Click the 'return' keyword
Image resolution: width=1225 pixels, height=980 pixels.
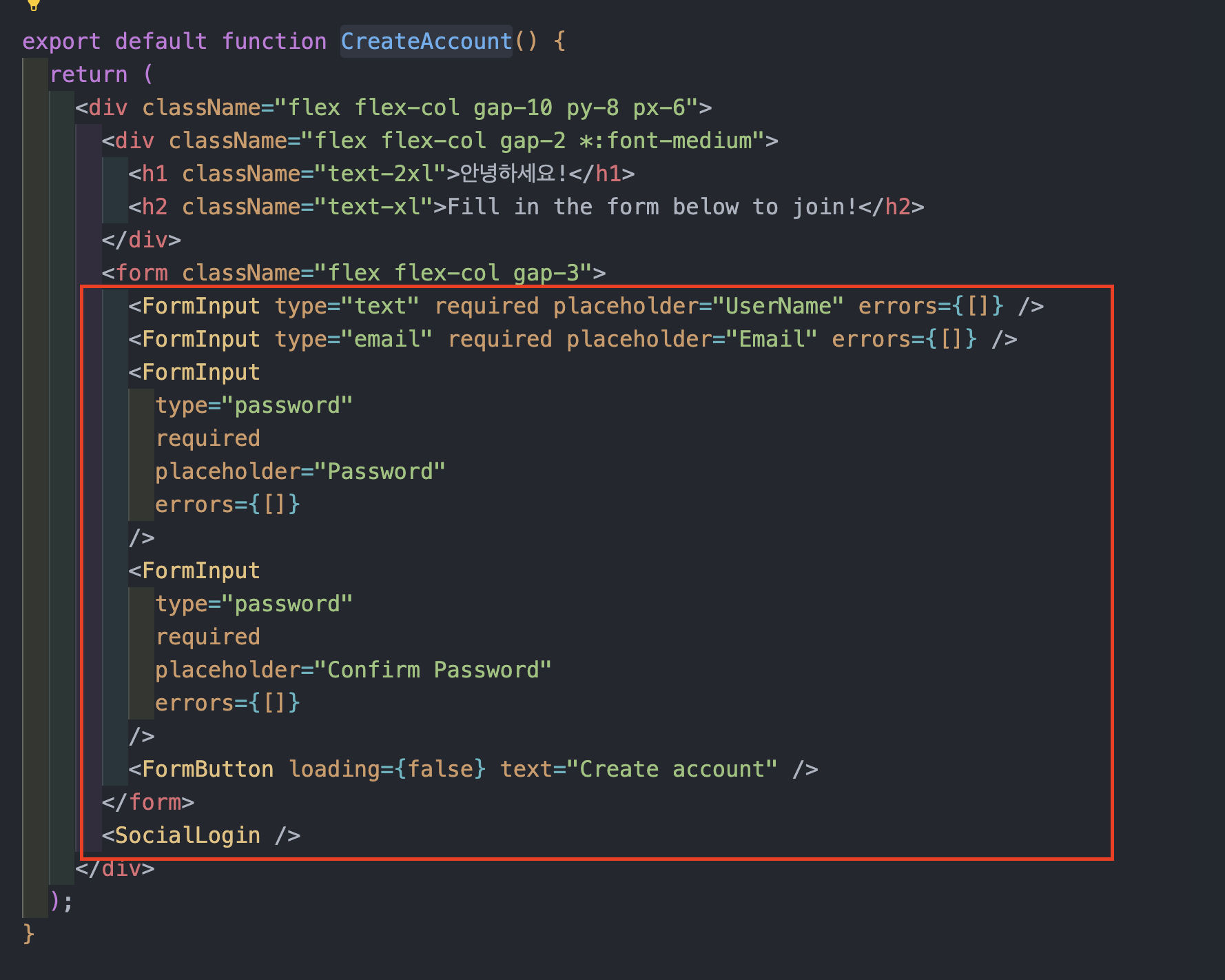[x=89, y=74]
